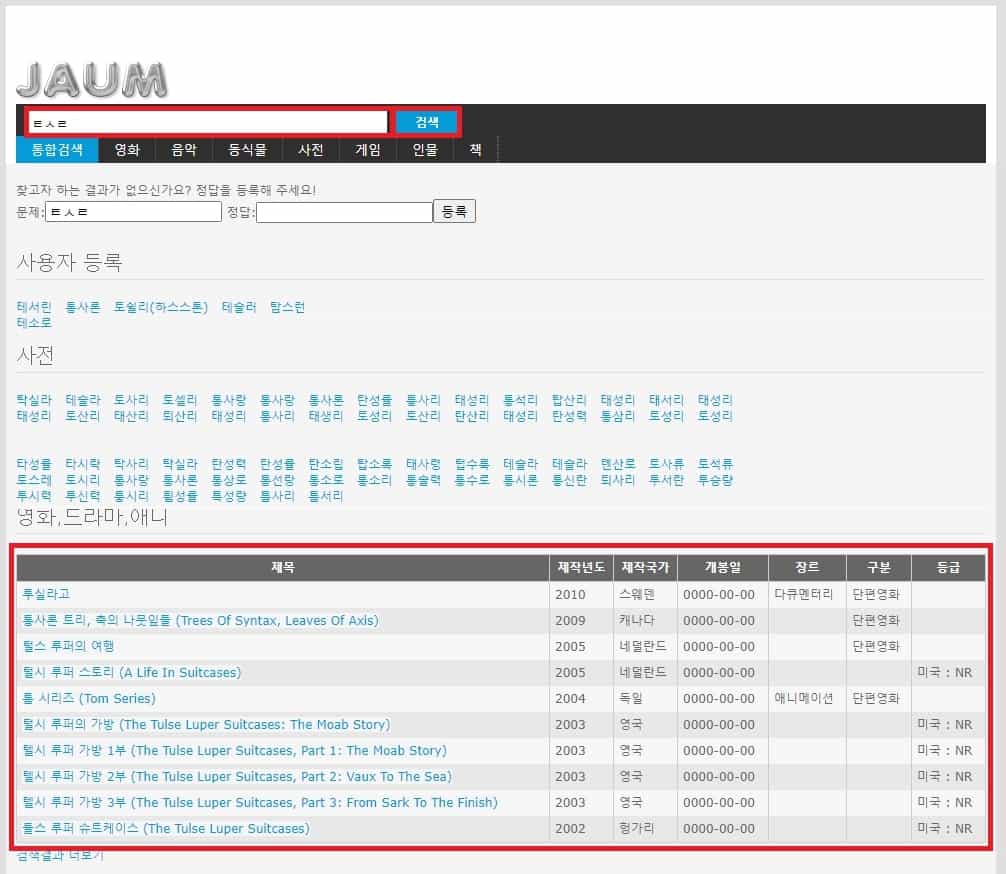Image resolution: width=1006 pixels, height=874 pixels.
Task: Open Trees Of Syntax, Leaves Of Axis
Action: tap(200, 621)
